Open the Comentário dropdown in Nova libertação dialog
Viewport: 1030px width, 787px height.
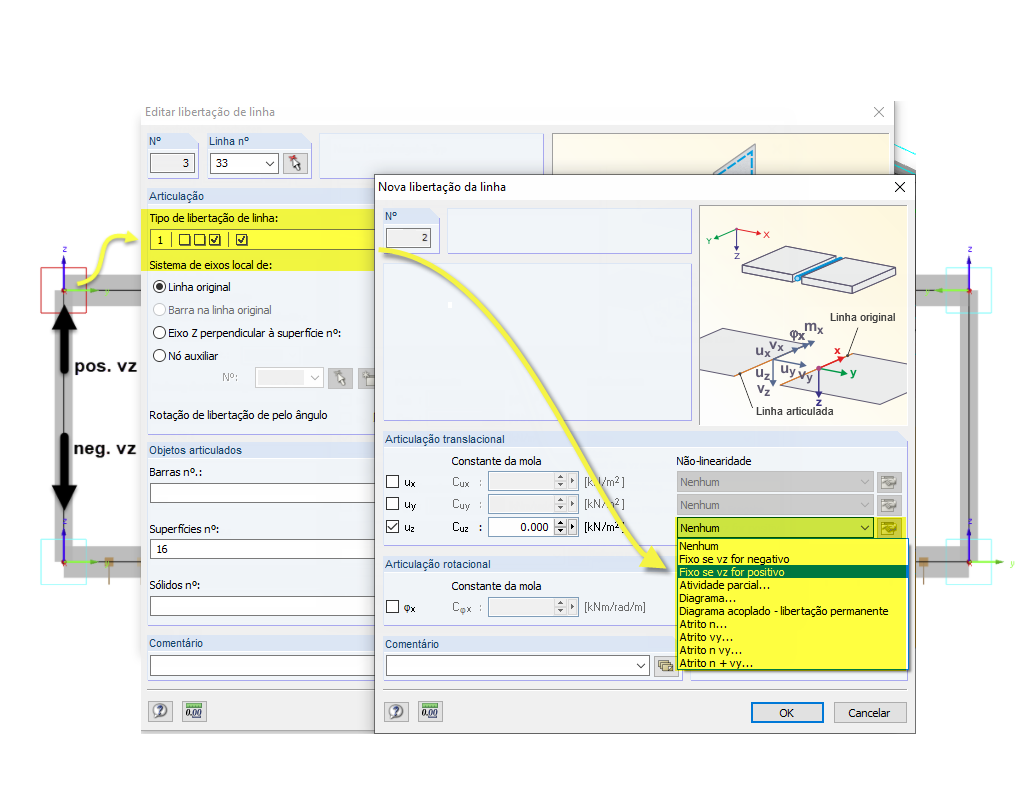(x=641, y=665)
